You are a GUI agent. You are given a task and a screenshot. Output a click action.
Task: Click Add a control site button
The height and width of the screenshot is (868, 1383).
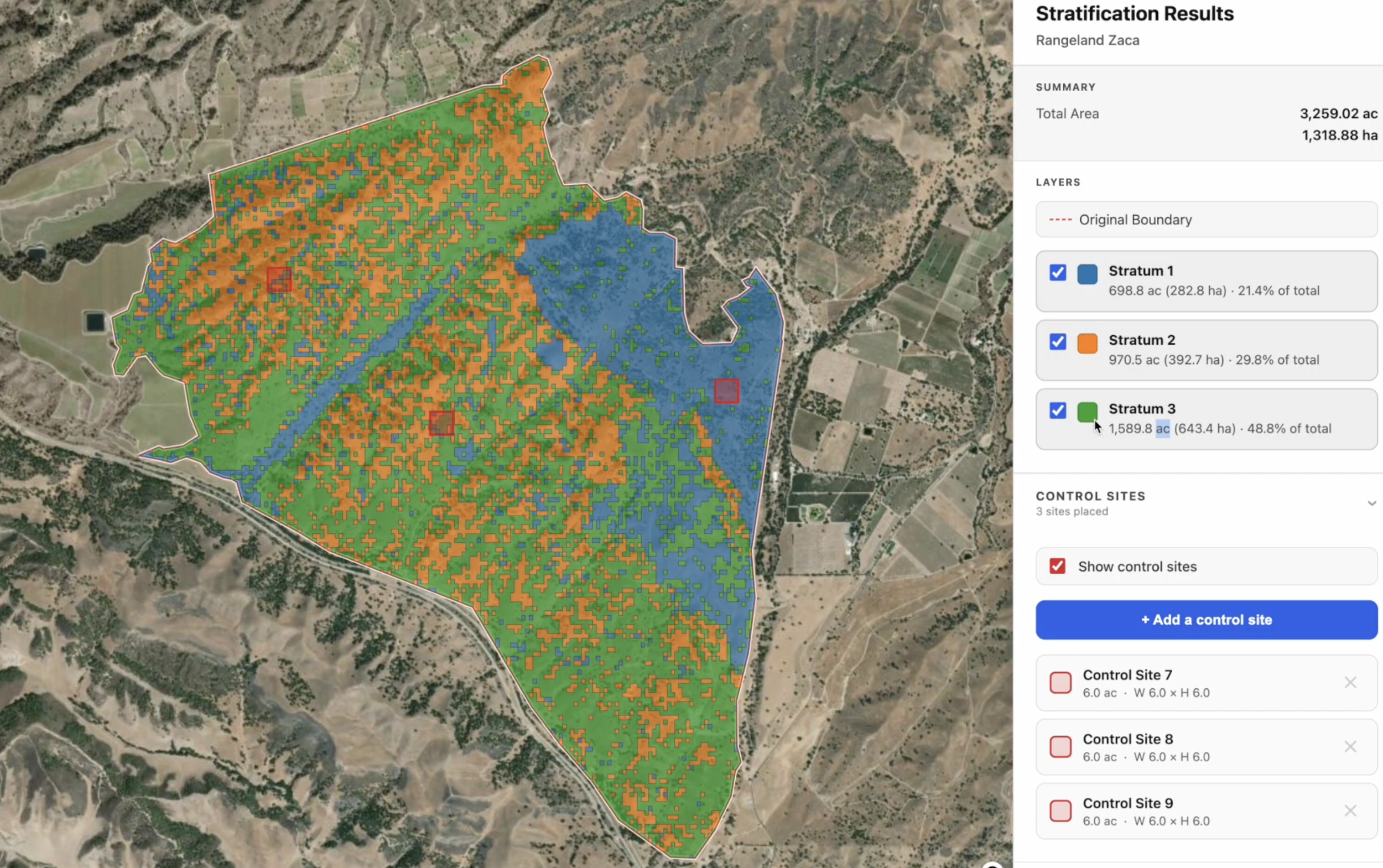pos(1206,620)
